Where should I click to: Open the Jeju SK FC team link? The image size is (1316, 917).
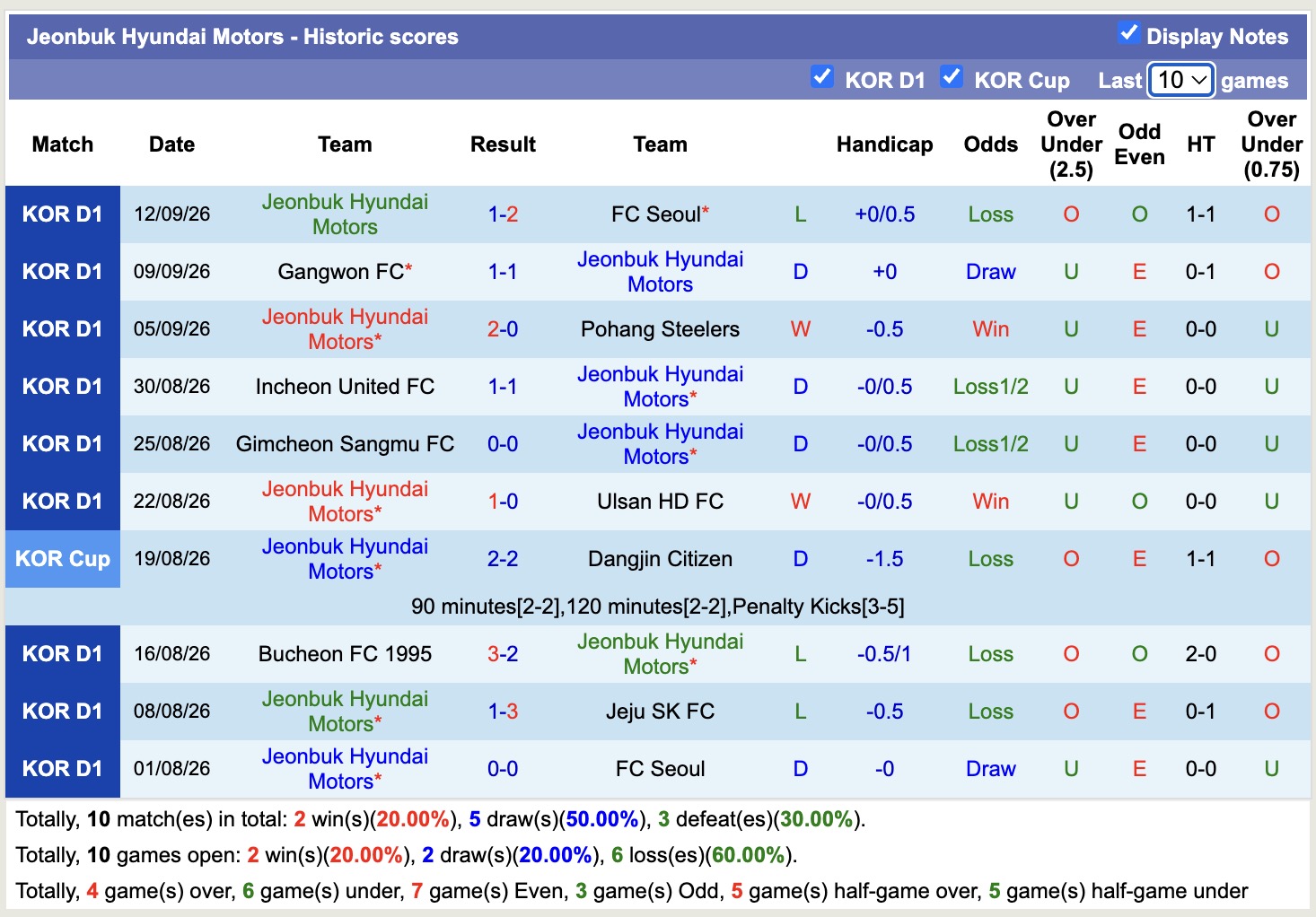tap(660, 712)
